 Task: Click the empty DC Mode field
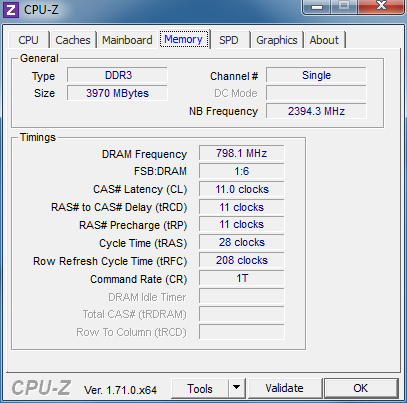point(316,93)
